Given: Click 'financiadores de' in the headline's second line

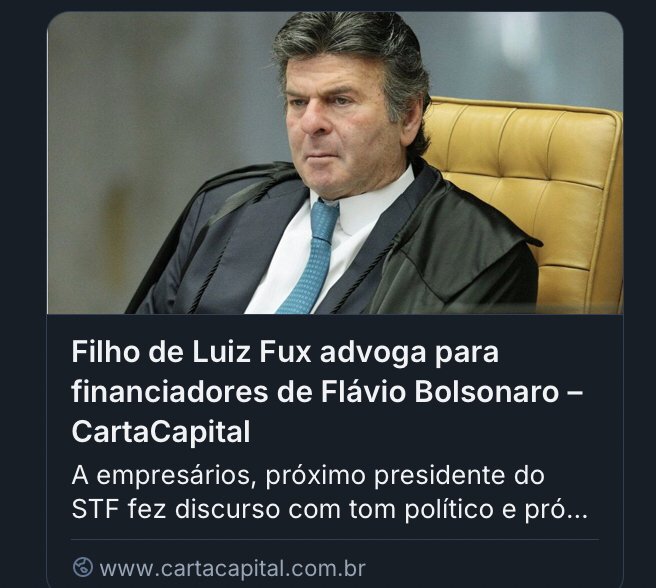Looking at the screenshot, I should pyautogui.click(x=191, y=392).
